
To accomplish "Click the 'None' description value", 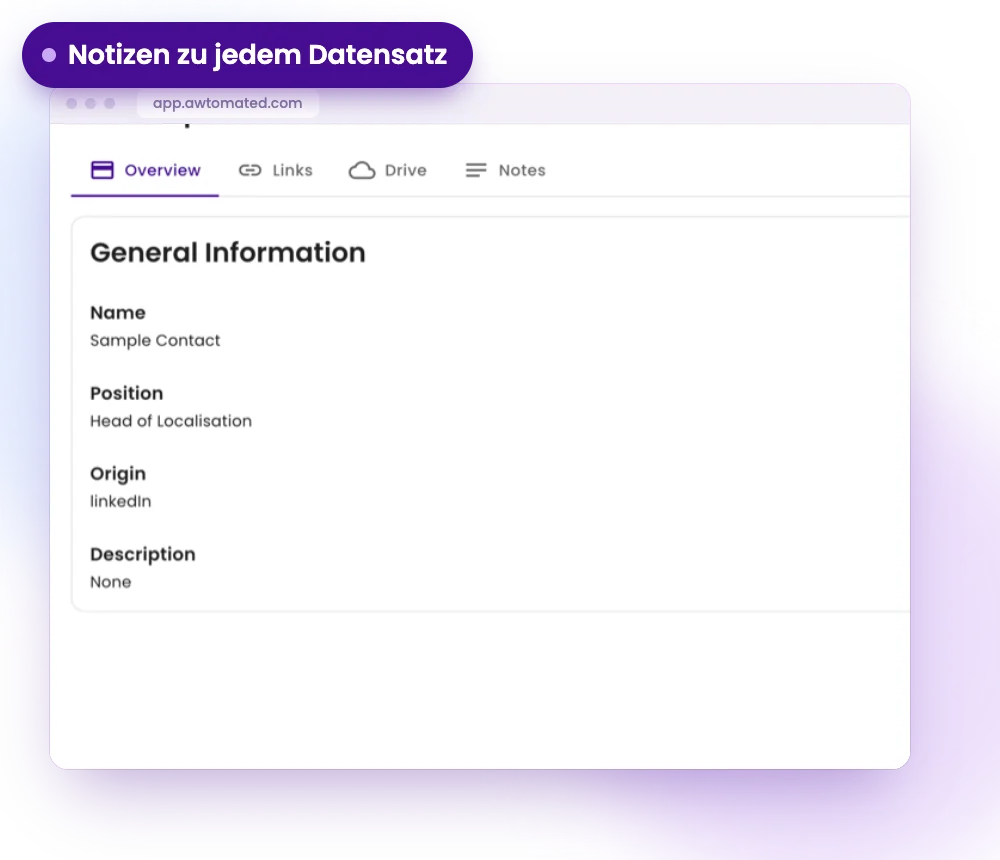I will click(110, 582).
